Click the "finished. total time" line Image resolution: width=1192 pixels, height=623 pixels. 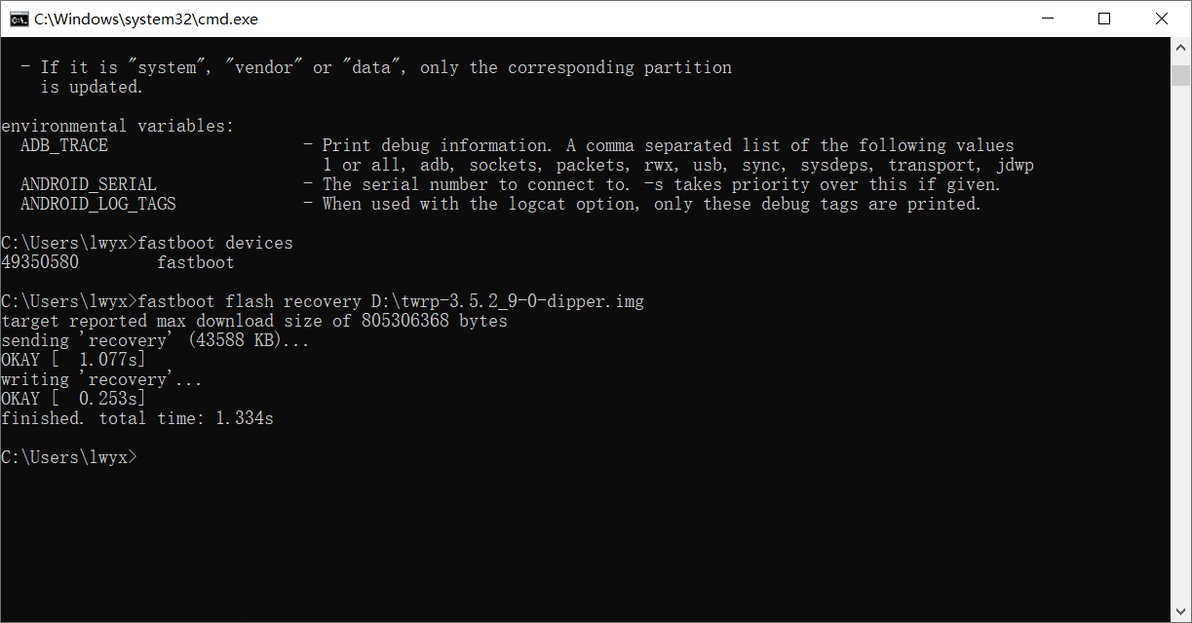coord(137,418)
